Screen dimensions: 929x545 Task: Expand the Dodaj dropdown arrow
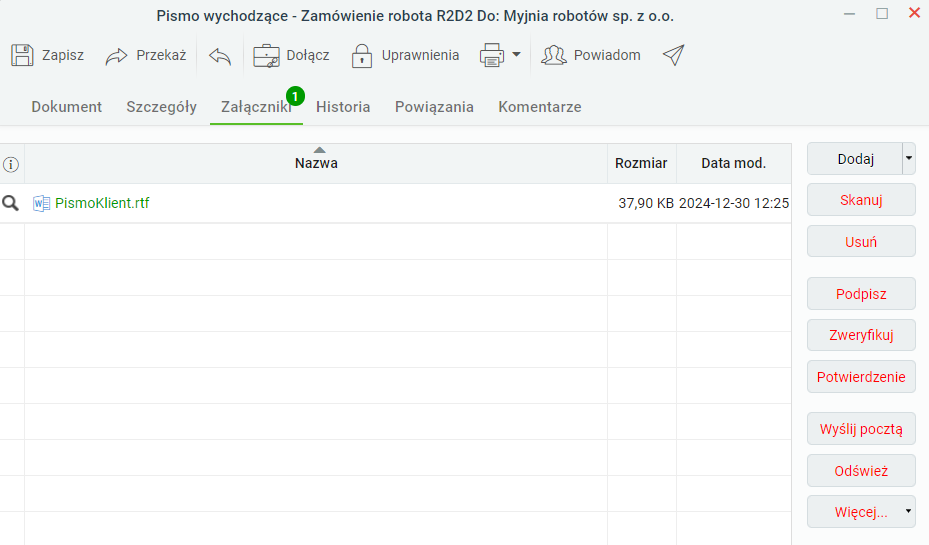tap(909, 158)
